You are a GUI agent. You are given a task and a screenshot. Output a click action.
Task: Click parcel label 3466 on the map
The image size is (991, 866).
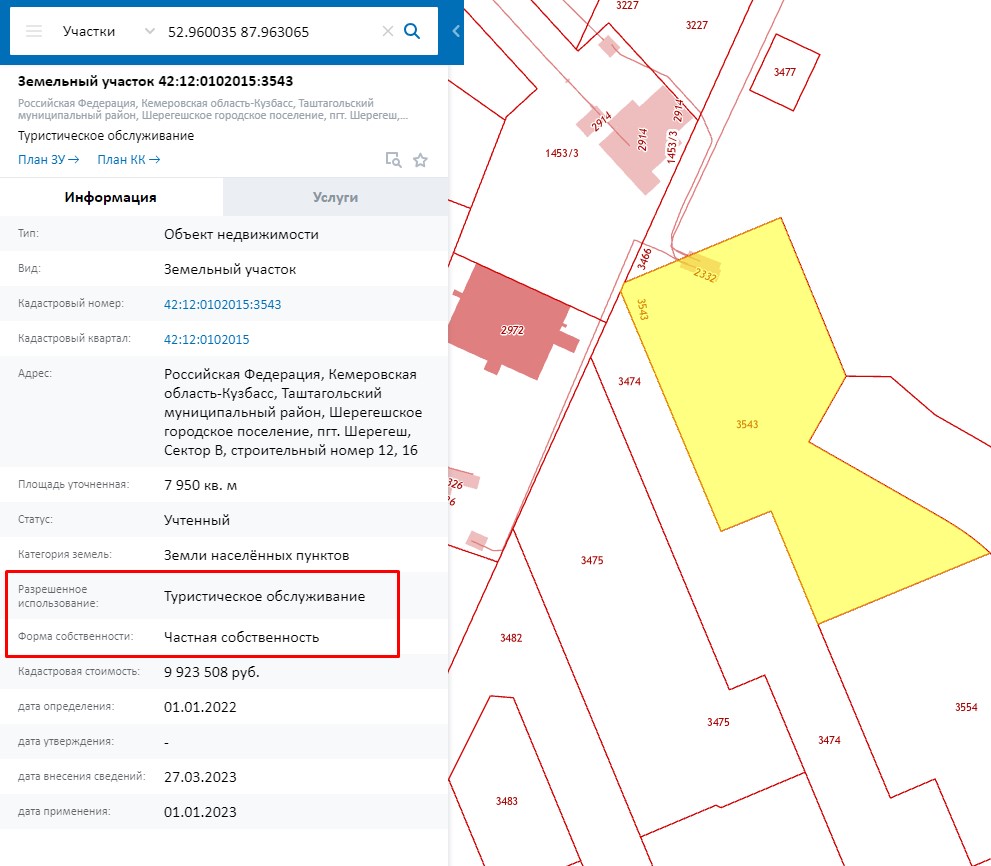[644, 259]
